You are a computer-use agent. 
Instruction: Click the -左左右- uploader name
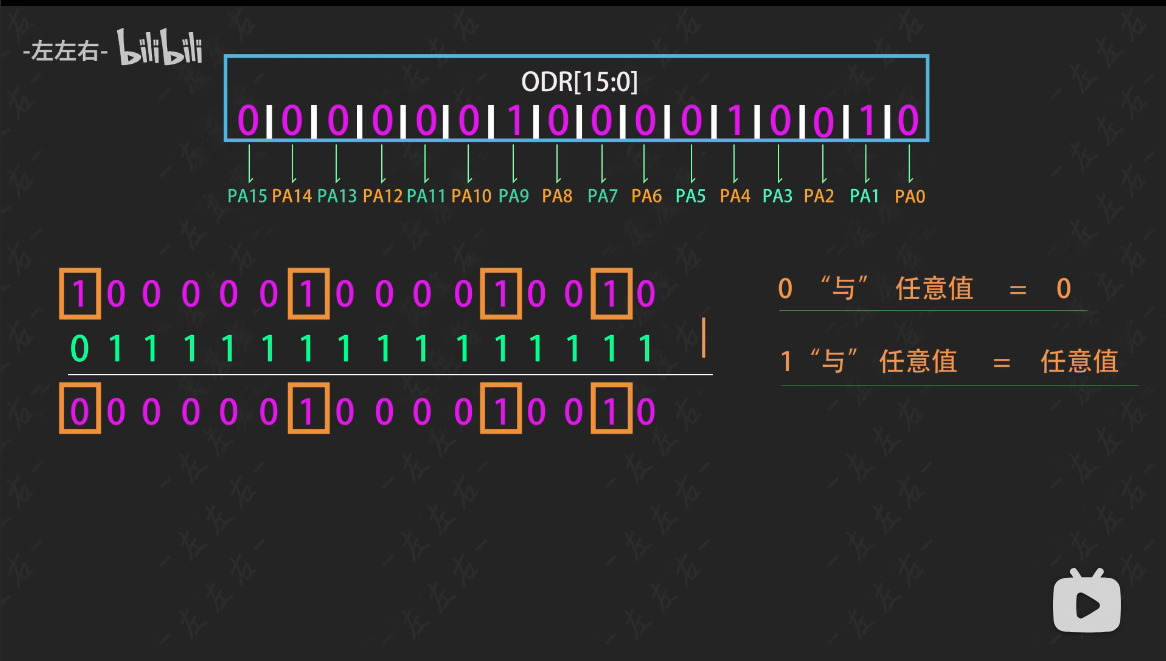(65, 52)
